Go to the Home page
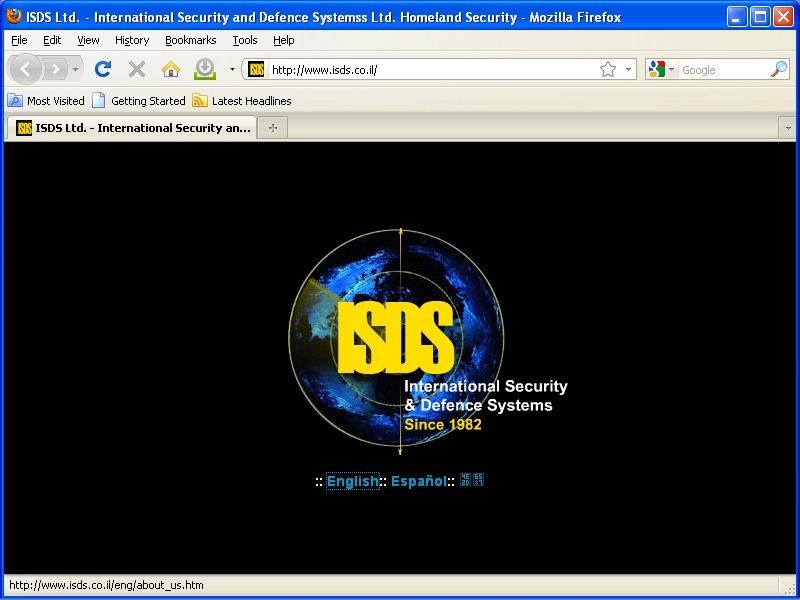 [x=171, y=69]
